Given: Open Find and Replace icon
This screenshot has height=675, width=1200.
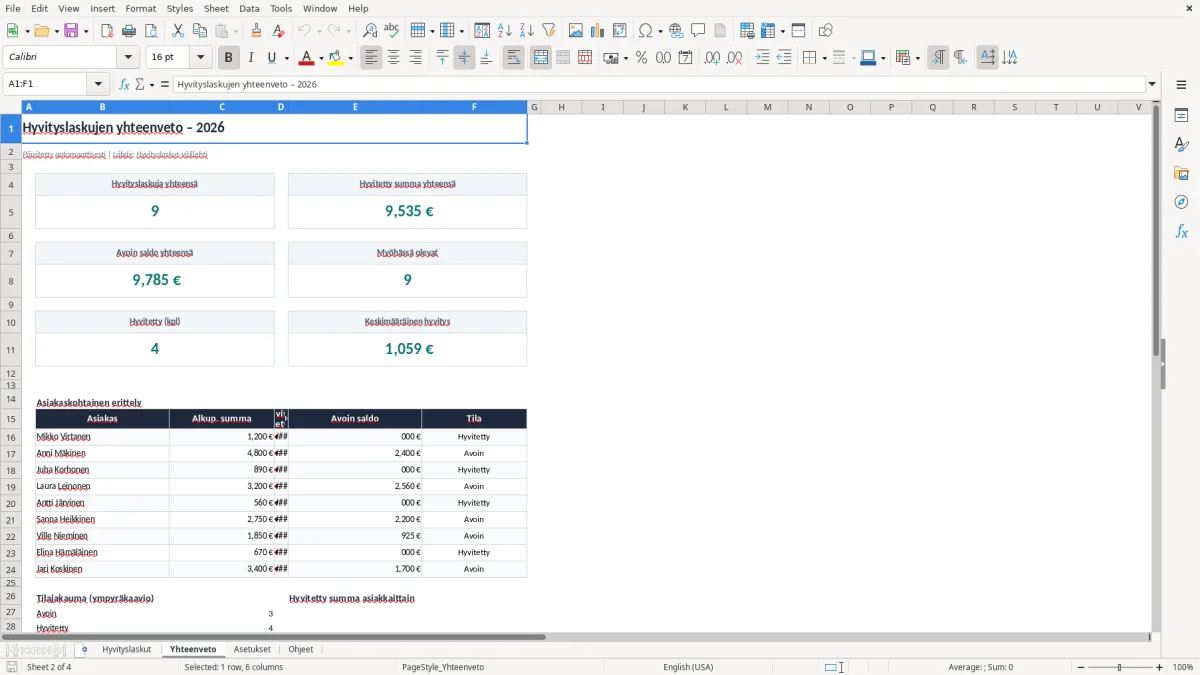Looking at the screenshot, I should click(370, 31).
